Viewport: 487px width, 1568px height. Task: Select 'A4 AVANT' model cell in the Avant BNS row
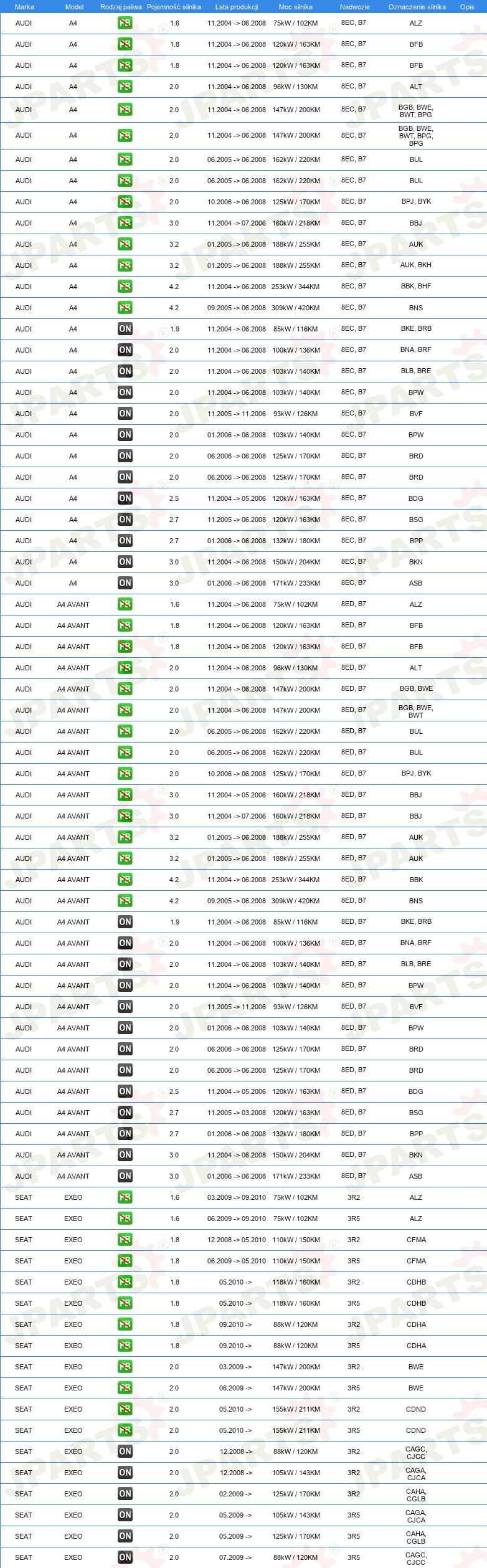tap(73, 901)
